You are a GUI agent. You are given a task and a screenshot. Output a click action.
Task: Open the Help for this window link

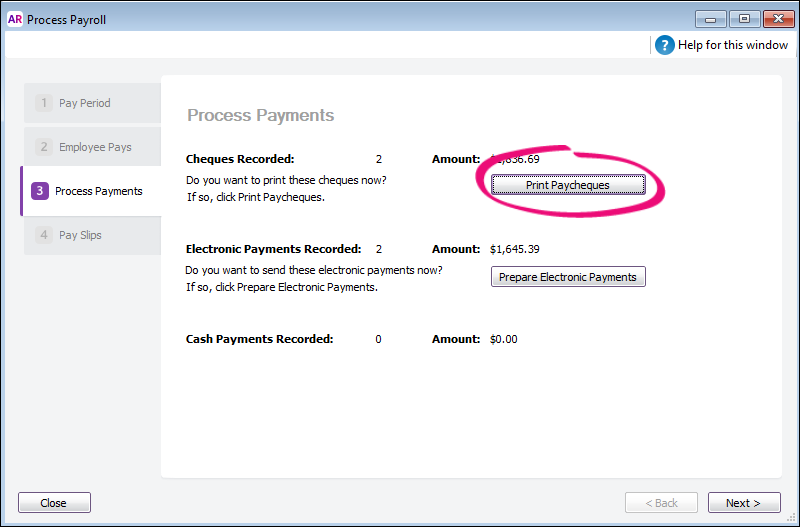tap(733, 45)
